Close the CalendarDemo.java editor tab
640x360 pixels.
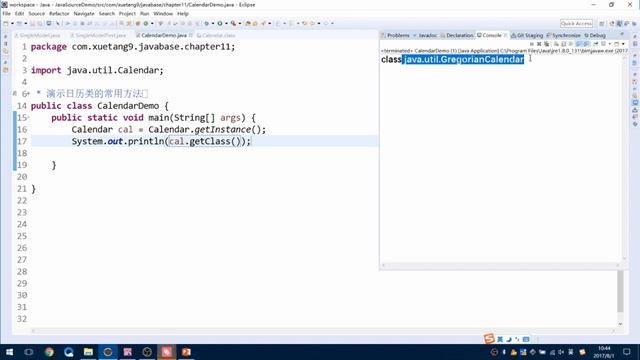point(191,36)
